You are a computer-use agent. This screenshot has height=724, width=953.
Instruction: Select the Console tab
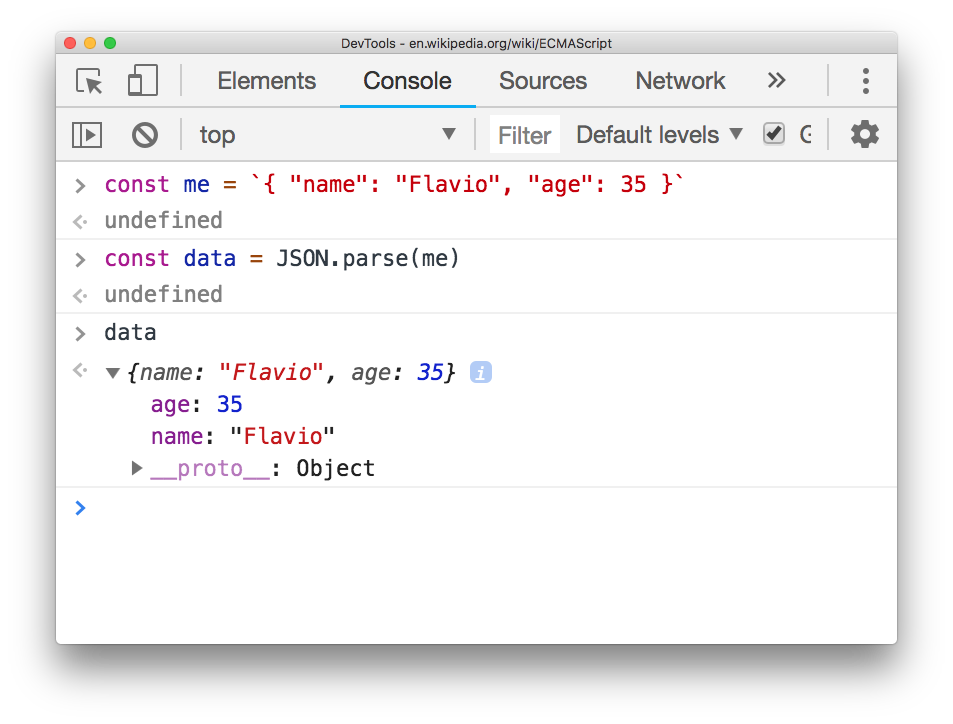(407, 81)
